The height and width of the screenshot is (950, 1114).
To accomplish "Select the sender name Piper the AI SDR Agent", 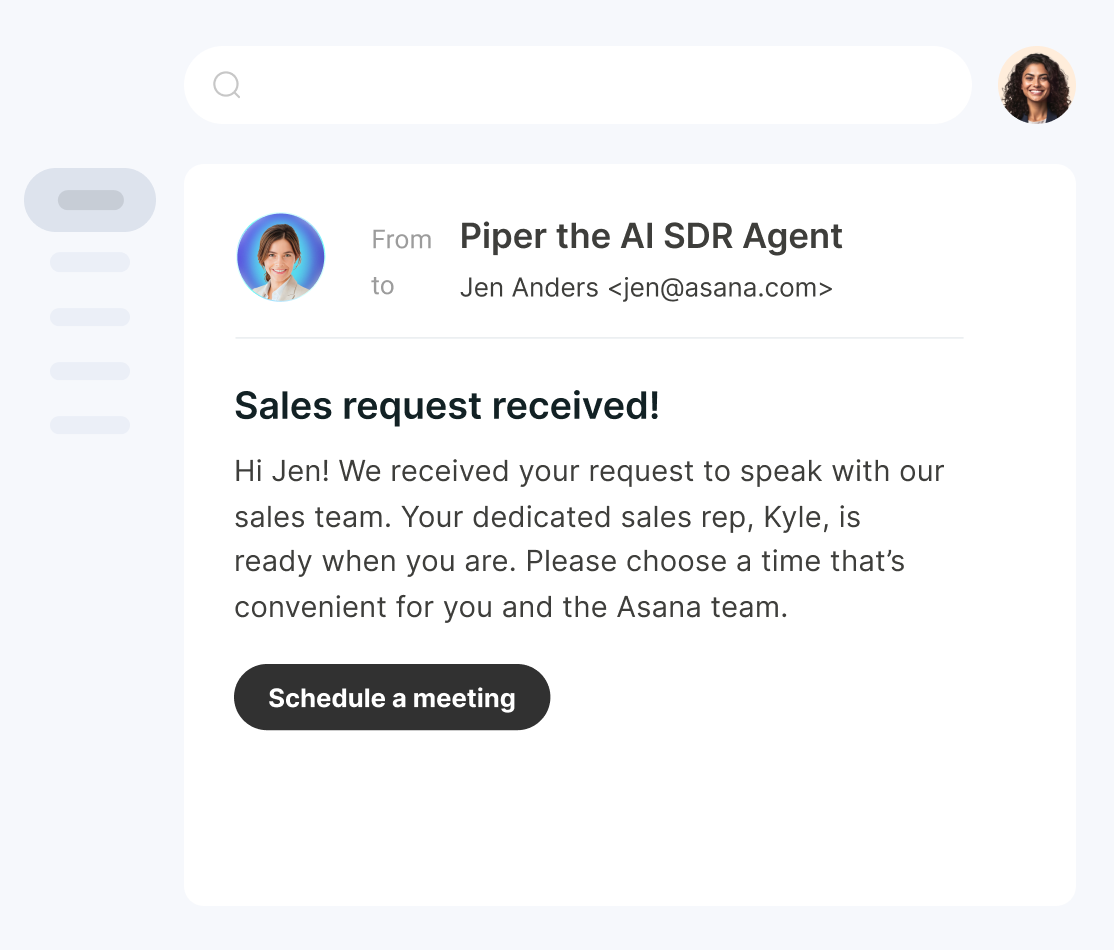I will pyautogui.click(x=650, y=236).
